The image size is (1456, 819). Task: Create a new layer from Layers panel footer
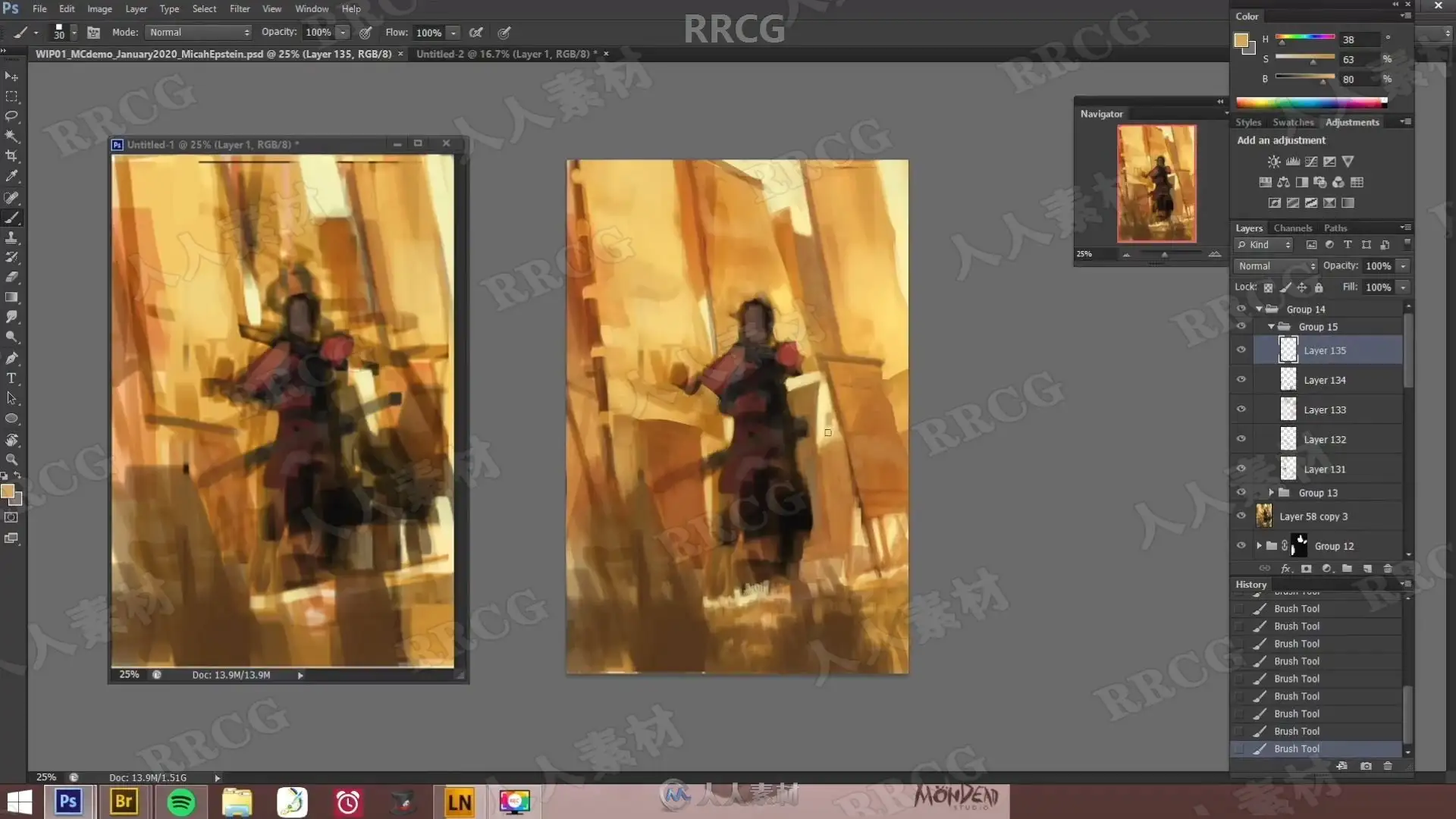pos(1367,569)
